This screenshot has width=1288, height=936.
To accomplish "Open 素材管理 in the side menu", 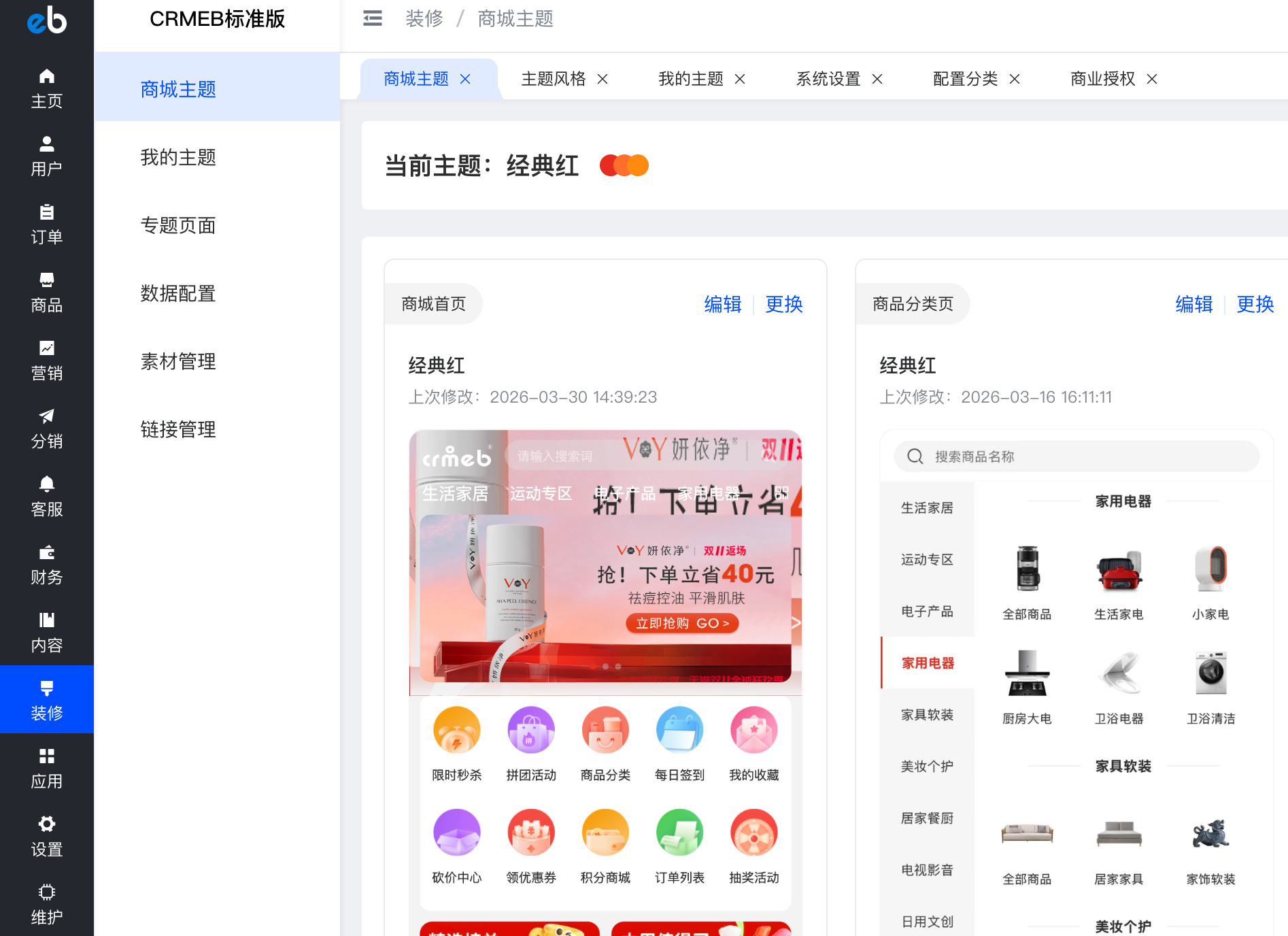I will pos(217,361).
